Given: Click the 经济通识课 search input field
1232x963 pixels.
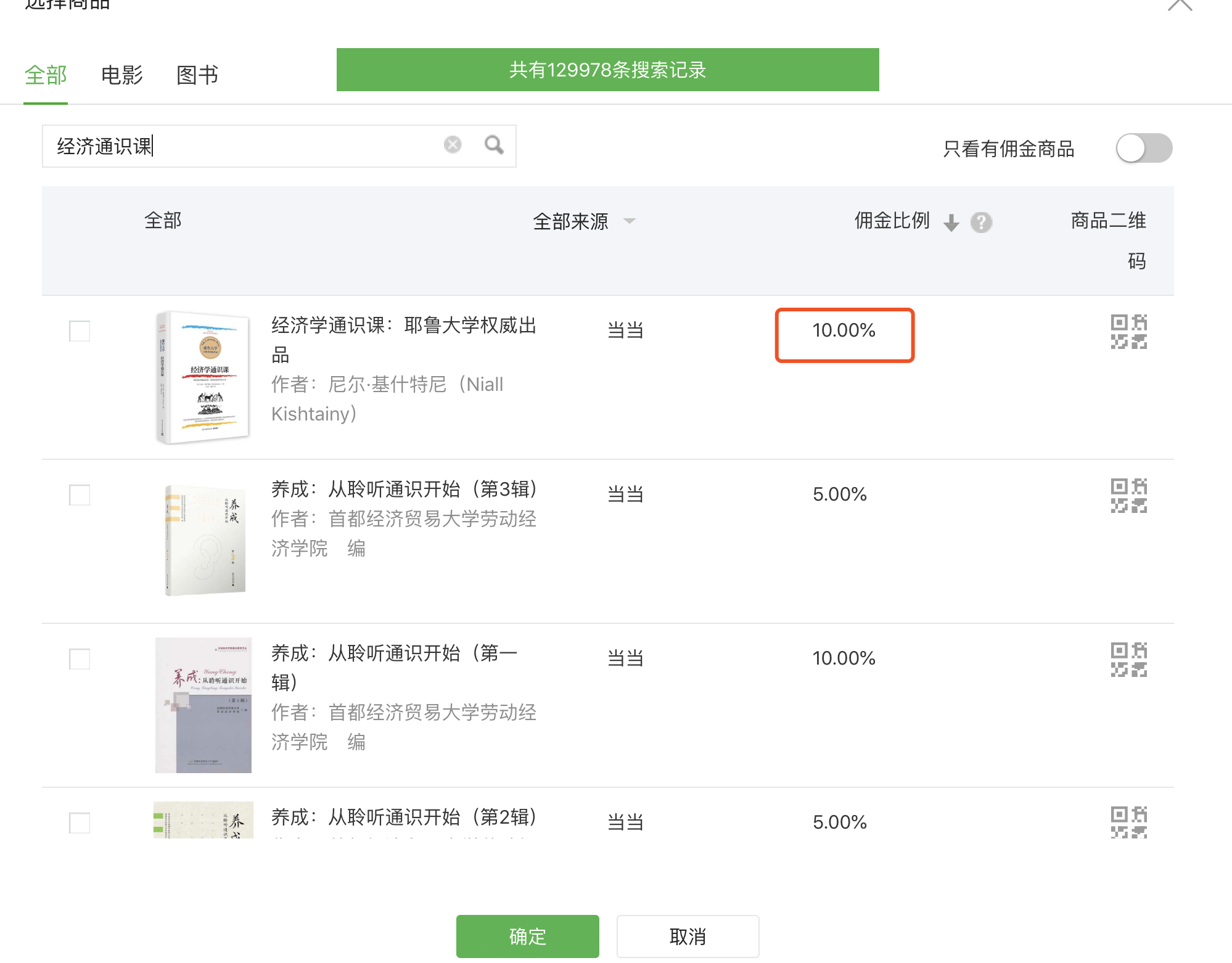Looking at the screenshot, I should (247, 146).
